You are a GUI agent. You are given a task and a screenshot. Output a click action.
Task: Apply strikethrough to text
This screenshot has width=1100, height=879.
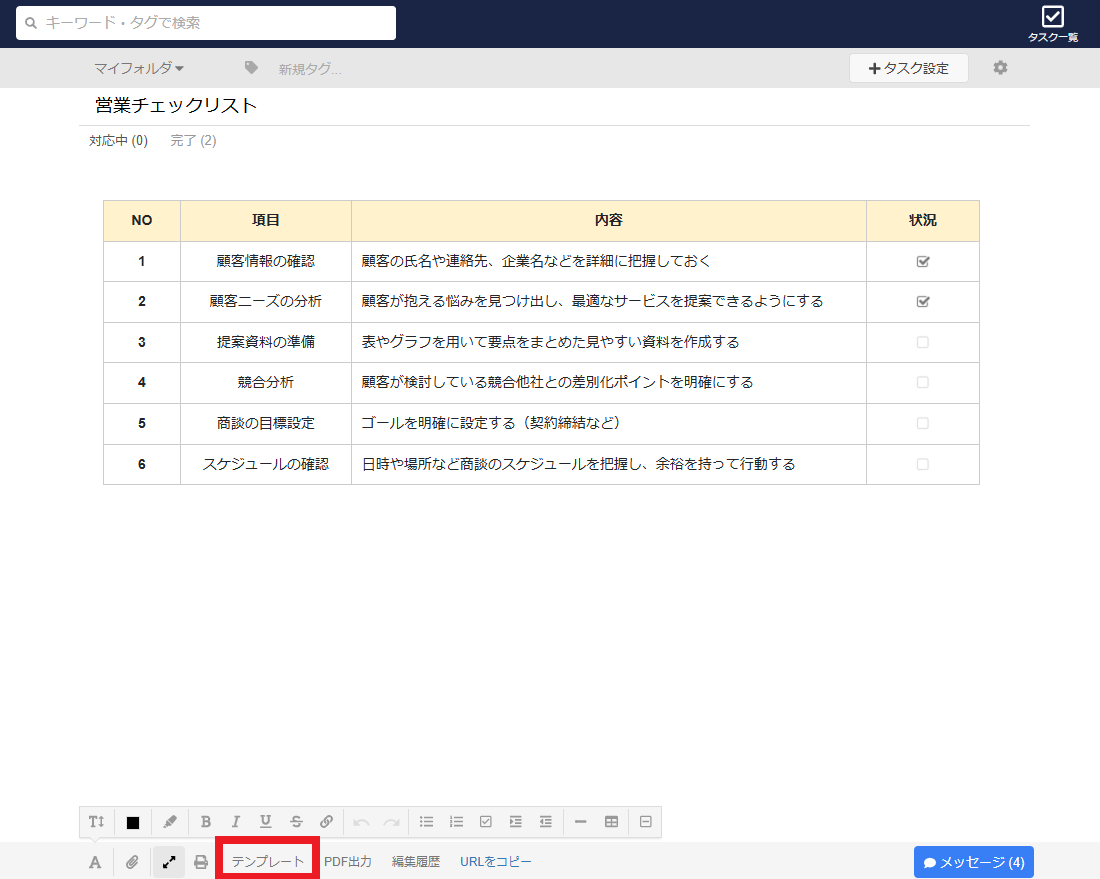click(296, 821)
